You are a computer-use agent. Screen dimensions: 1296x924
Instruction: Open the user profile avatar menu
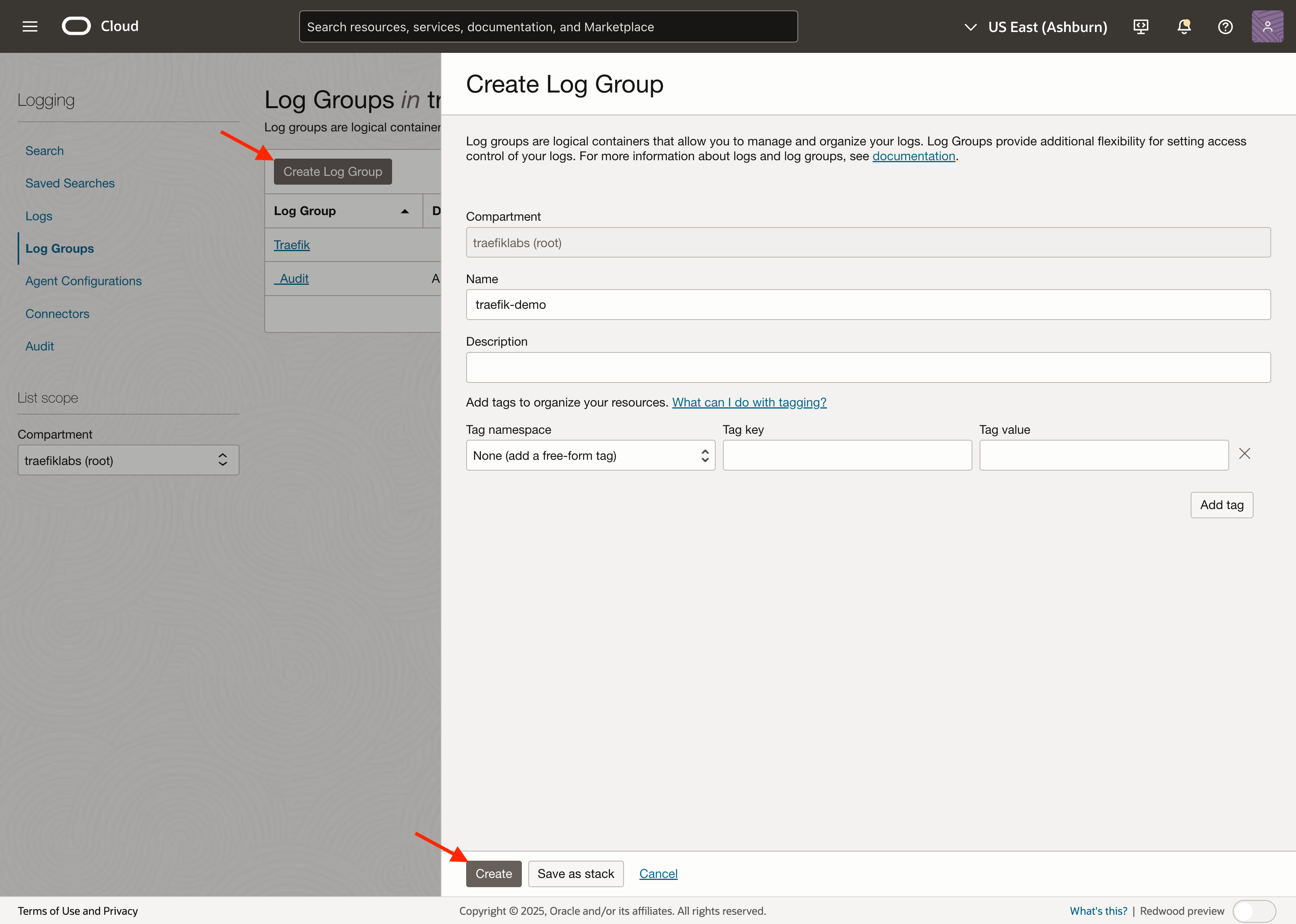point(1267,27)
